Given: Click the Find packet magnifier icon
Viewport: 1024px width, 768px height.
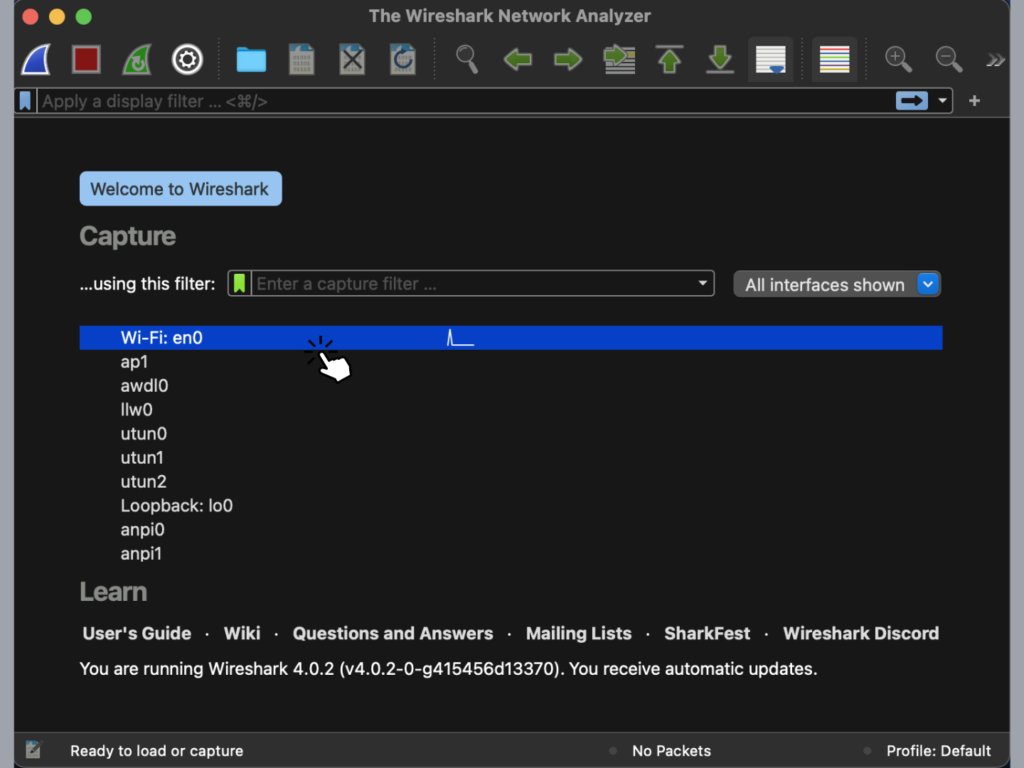Looking at the screenshot, I should point(467,59).
